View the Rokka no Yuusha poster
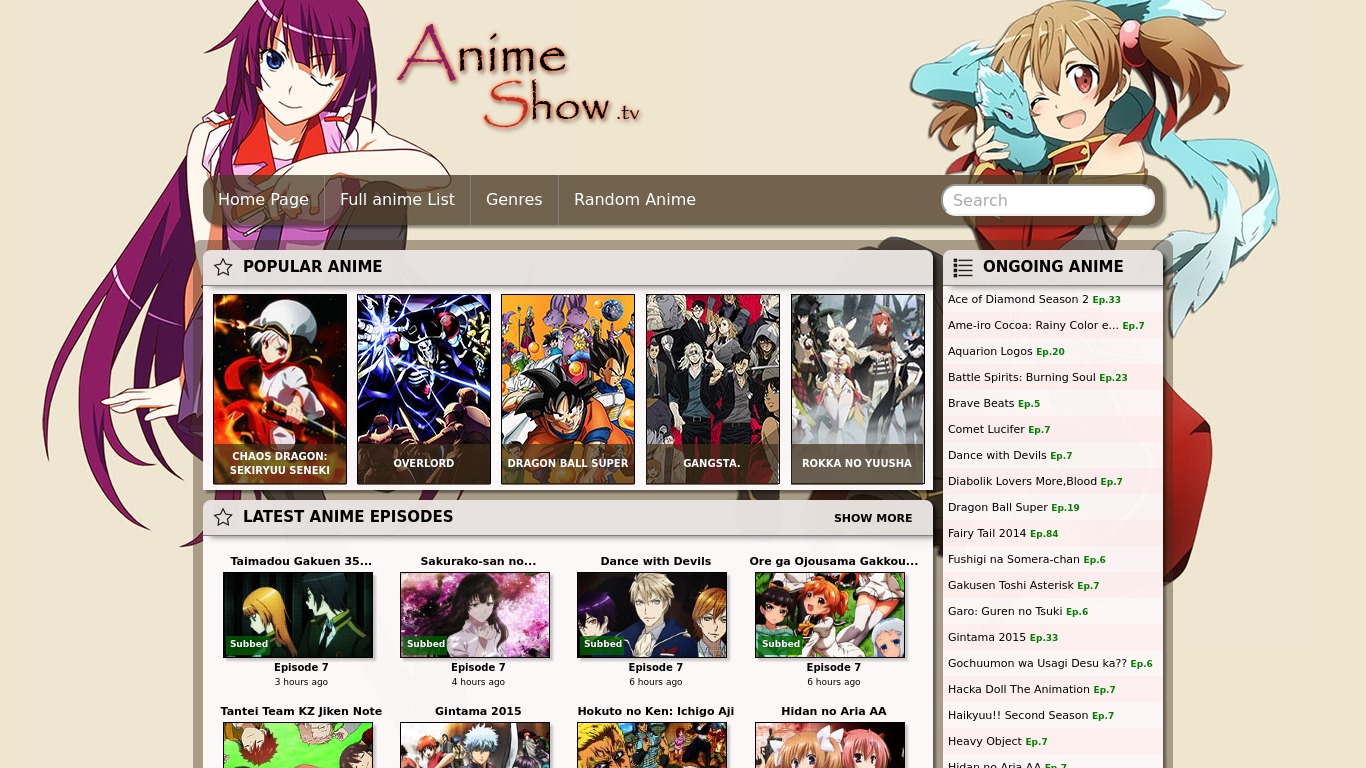 (x=857, y=388)
